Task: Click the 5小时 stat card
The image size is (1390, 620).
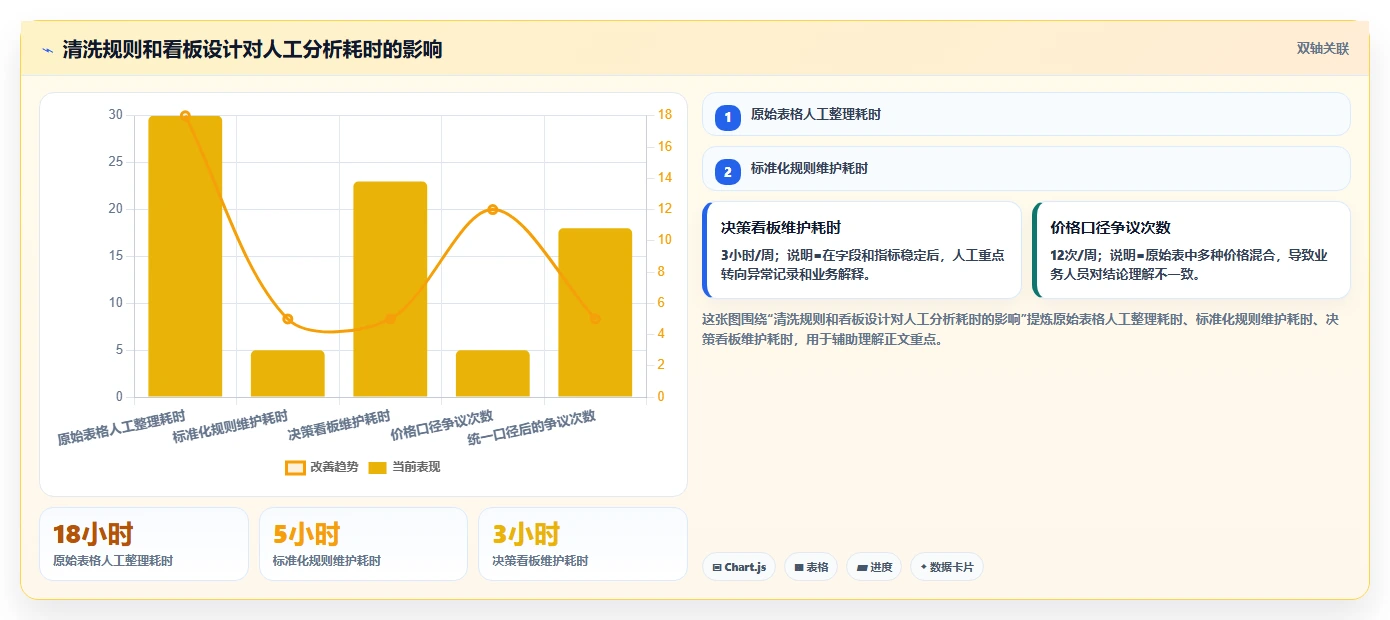Action: pos(363,544)
